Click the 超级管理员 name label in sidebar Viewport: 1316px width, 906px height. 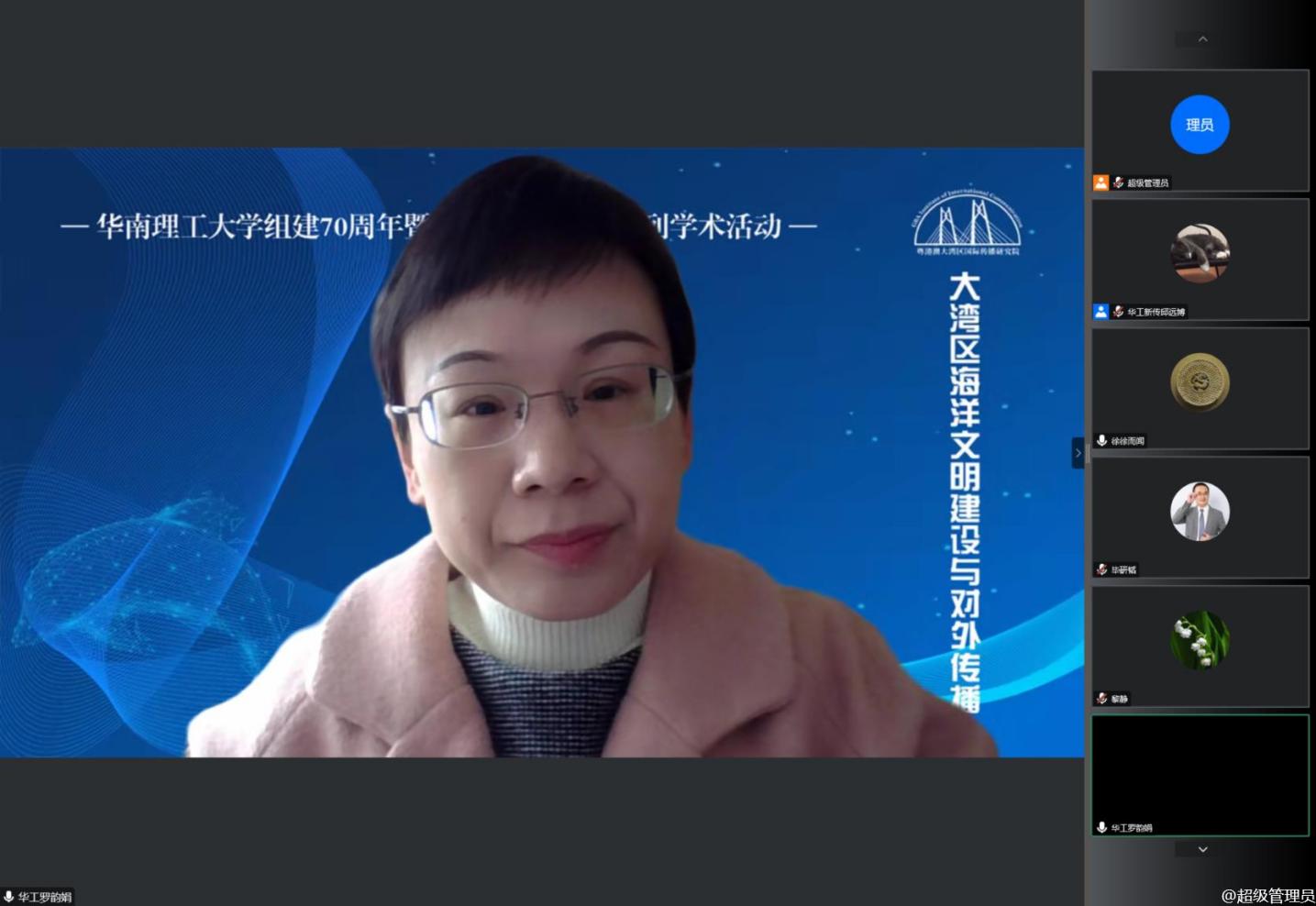point(1147,183)
